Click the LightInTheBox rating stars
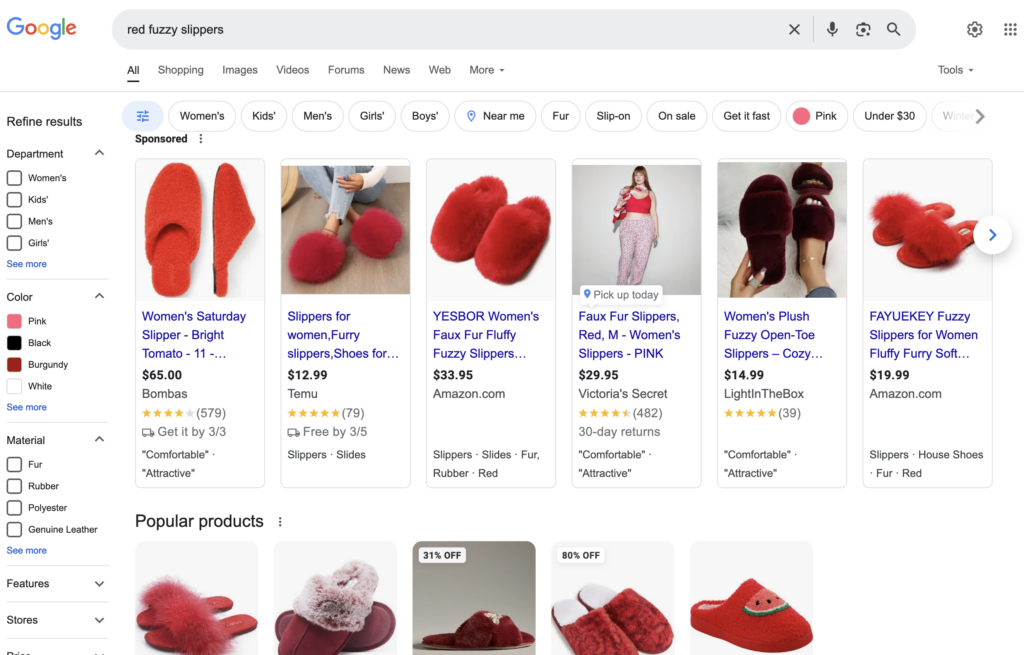 750,413
